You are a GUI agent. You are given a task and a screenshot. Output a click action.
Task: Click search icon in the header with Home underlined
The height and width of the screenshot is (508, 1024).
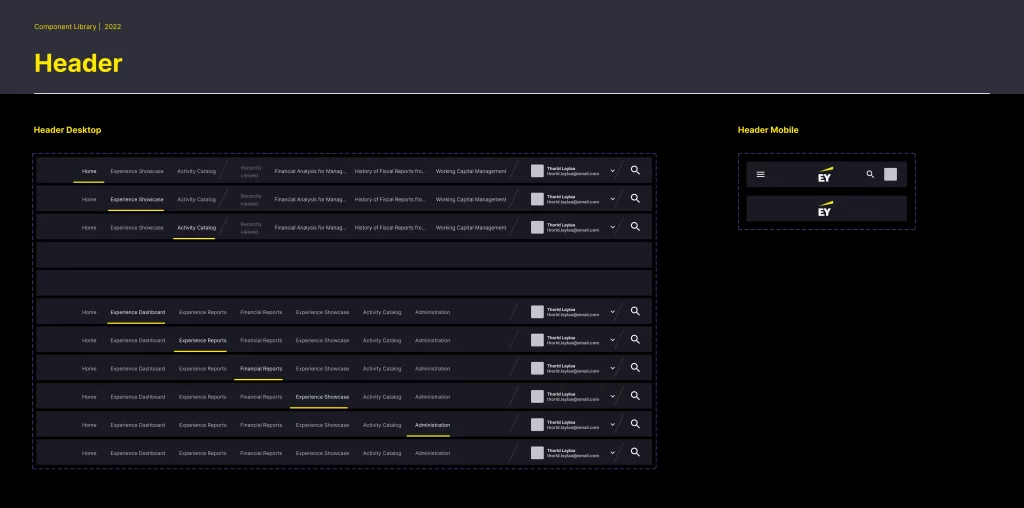click(x=635, y=170)
